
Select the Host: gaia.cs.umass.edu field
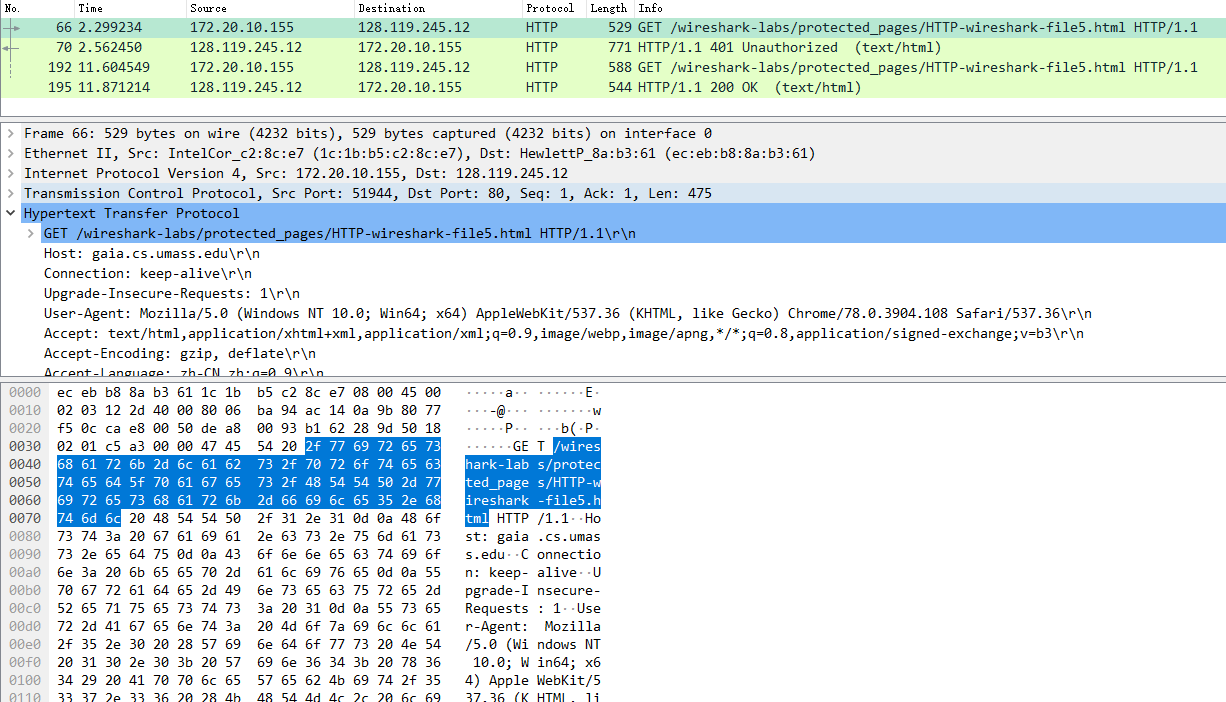145,253
